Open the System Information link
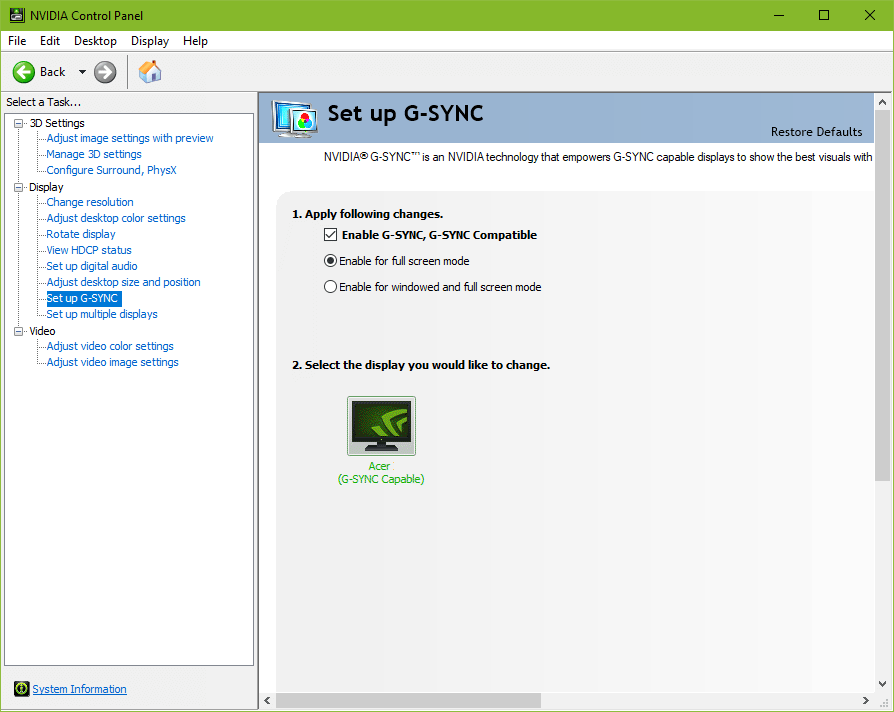894x712 pixels. tap(79, 689)
